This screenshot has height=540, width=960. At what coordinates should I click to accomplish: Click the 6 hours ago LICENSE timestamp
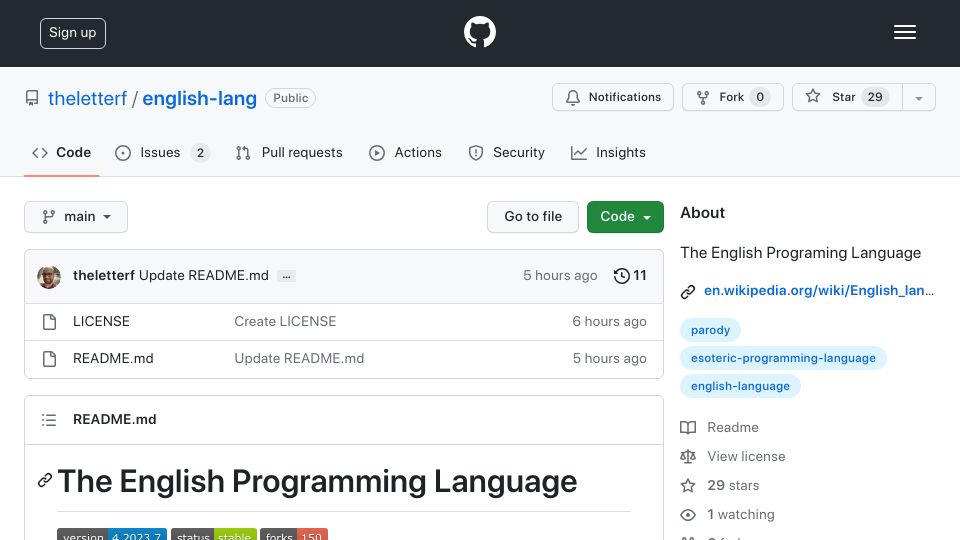click(609, 321)
